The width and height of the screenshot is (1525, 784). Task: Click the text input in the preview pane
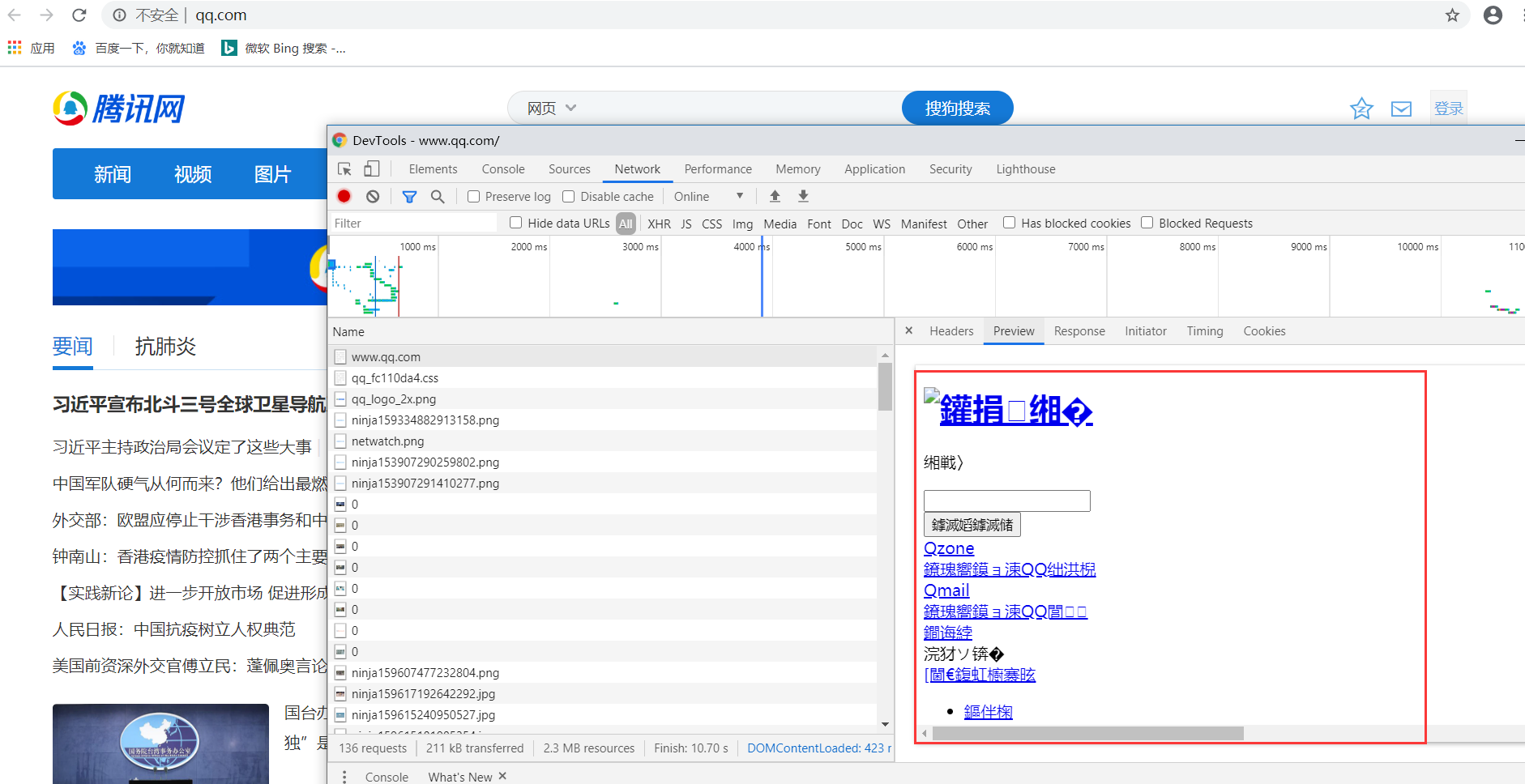1007,501
